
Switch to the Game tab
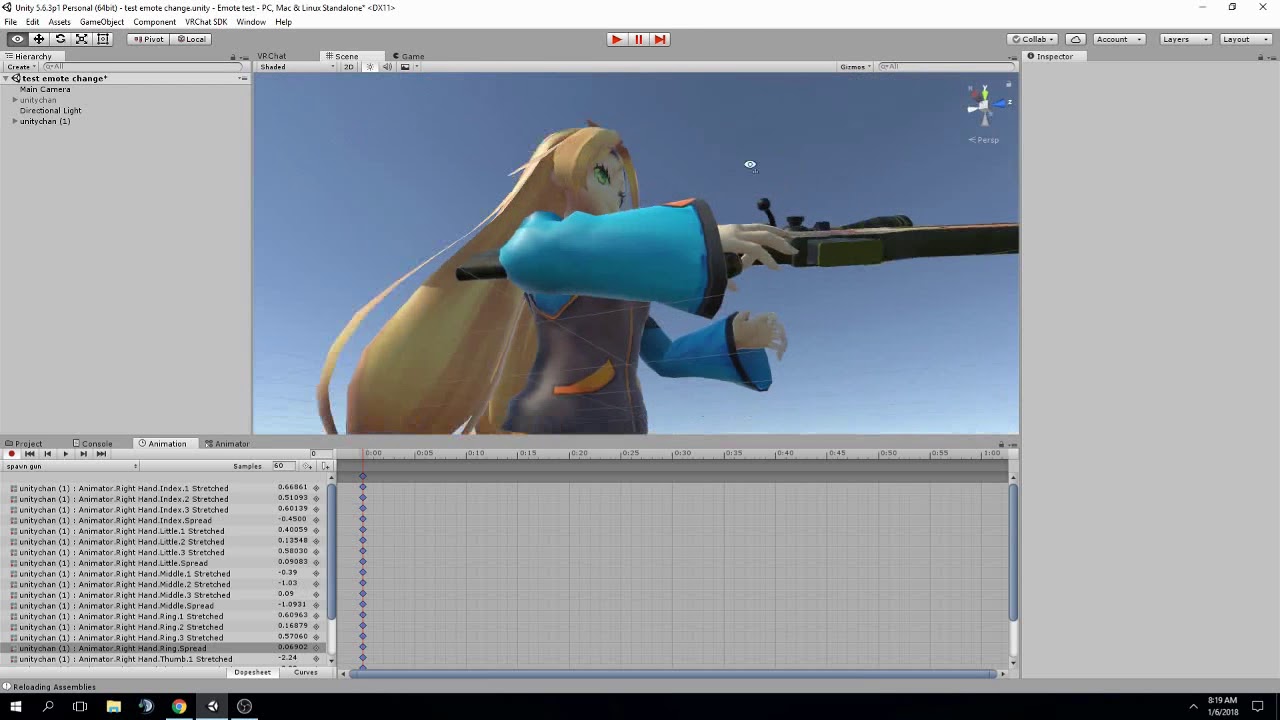(x=408, y=56)
